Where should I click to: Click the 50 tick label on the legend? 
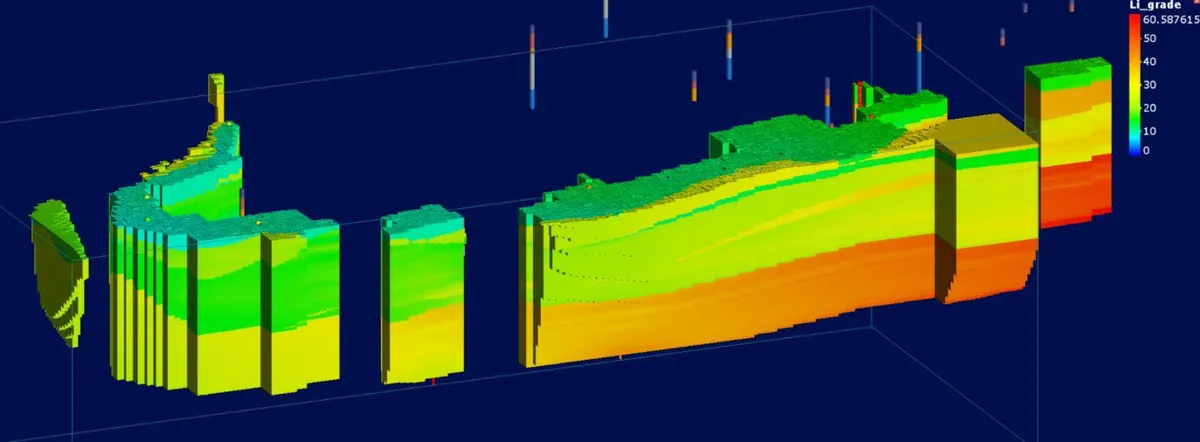[1149, 38]
